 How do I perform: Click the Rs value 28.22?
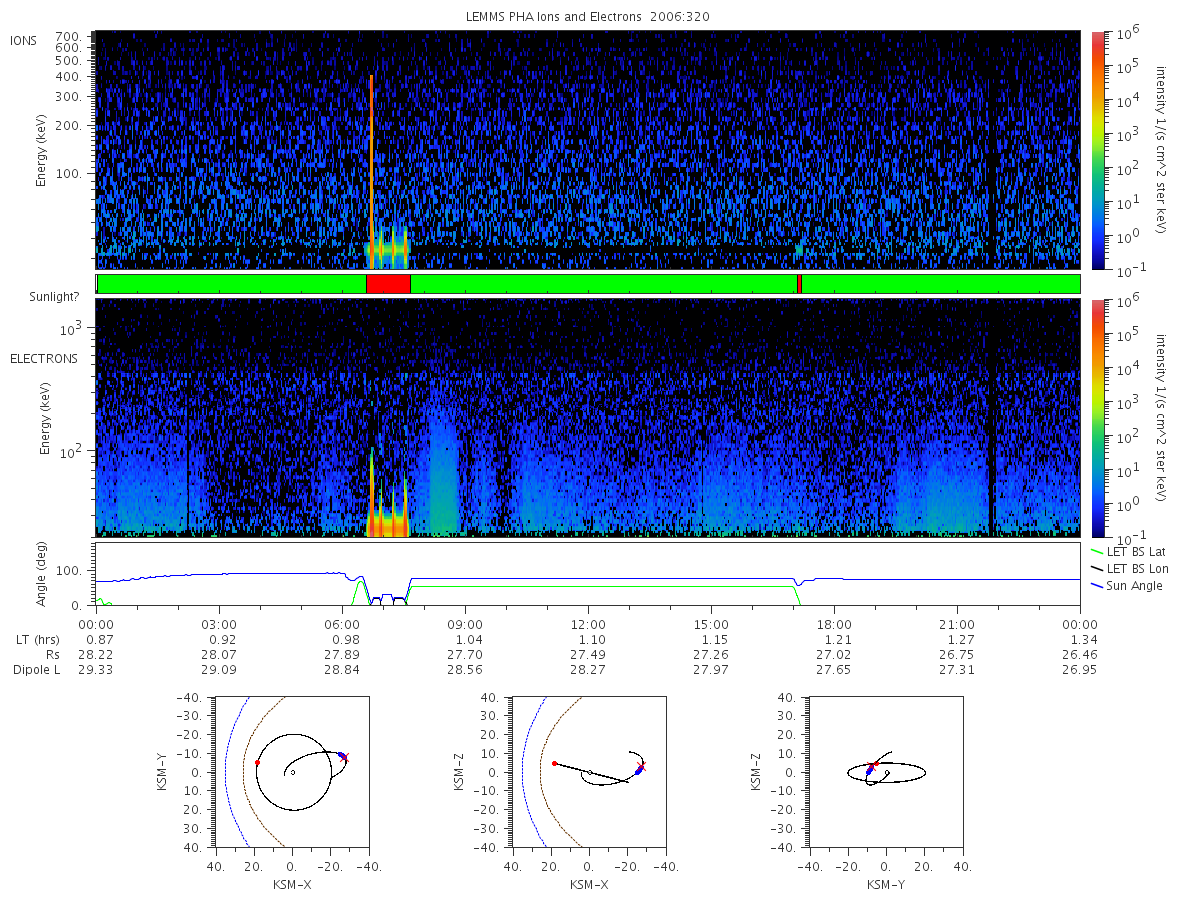coord(97,654)
